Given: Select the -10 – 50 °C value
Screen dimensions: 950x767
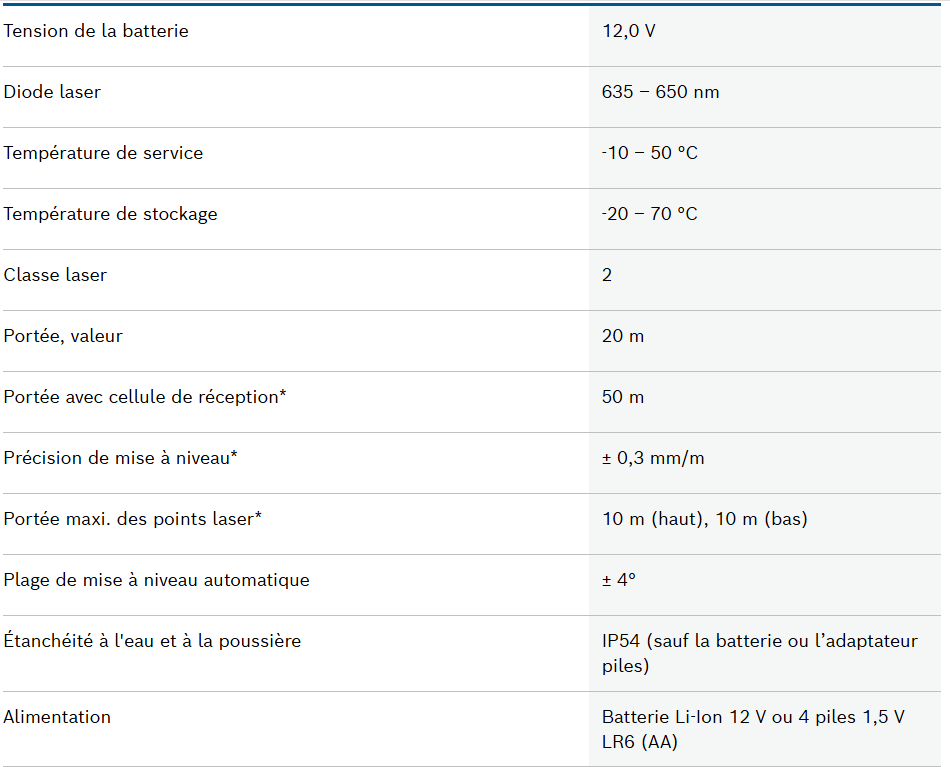Looking at the screenshot, I should coord(649,153).
